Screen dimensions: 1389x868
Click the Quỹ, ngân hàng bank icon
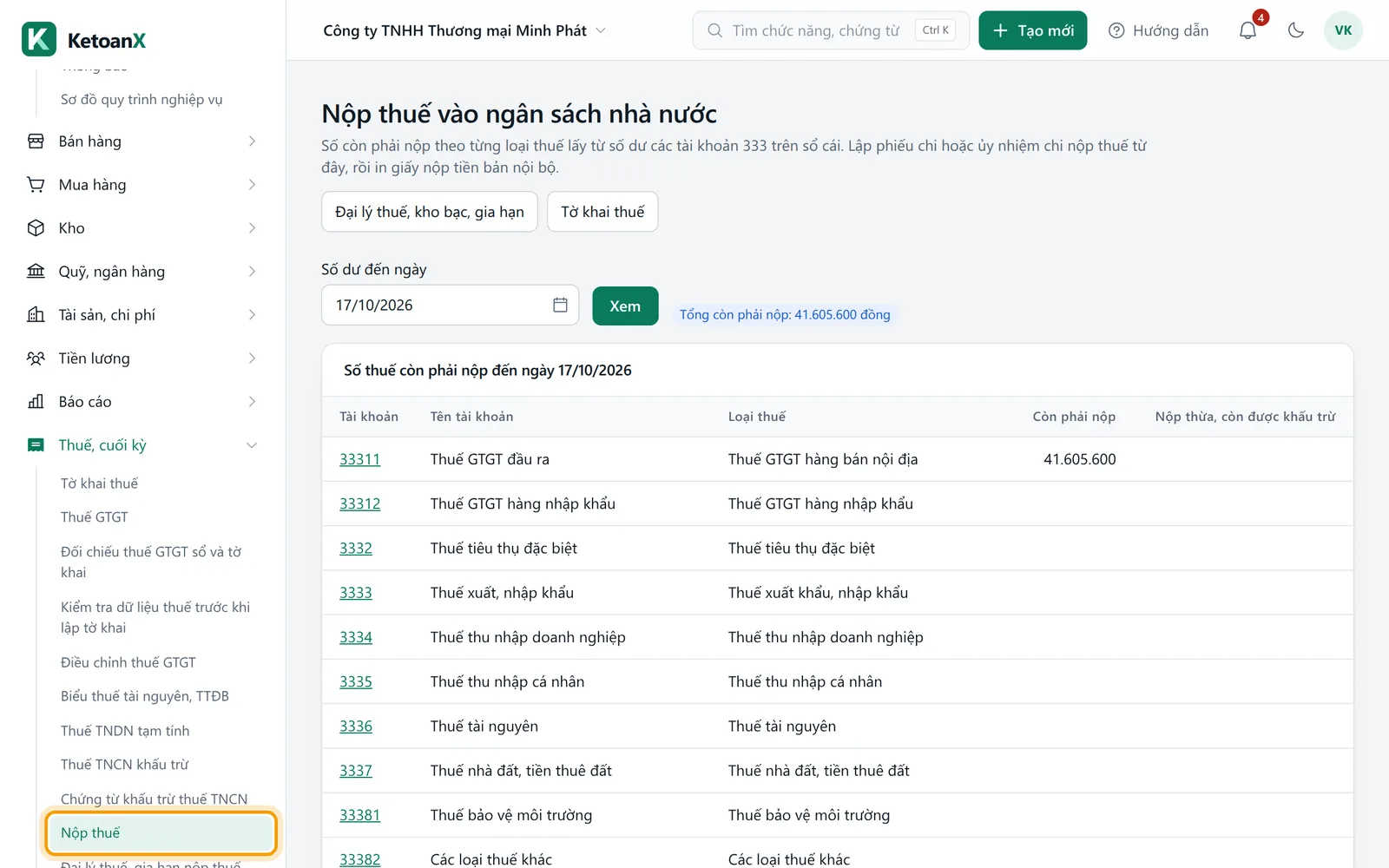tap(36, 272)
